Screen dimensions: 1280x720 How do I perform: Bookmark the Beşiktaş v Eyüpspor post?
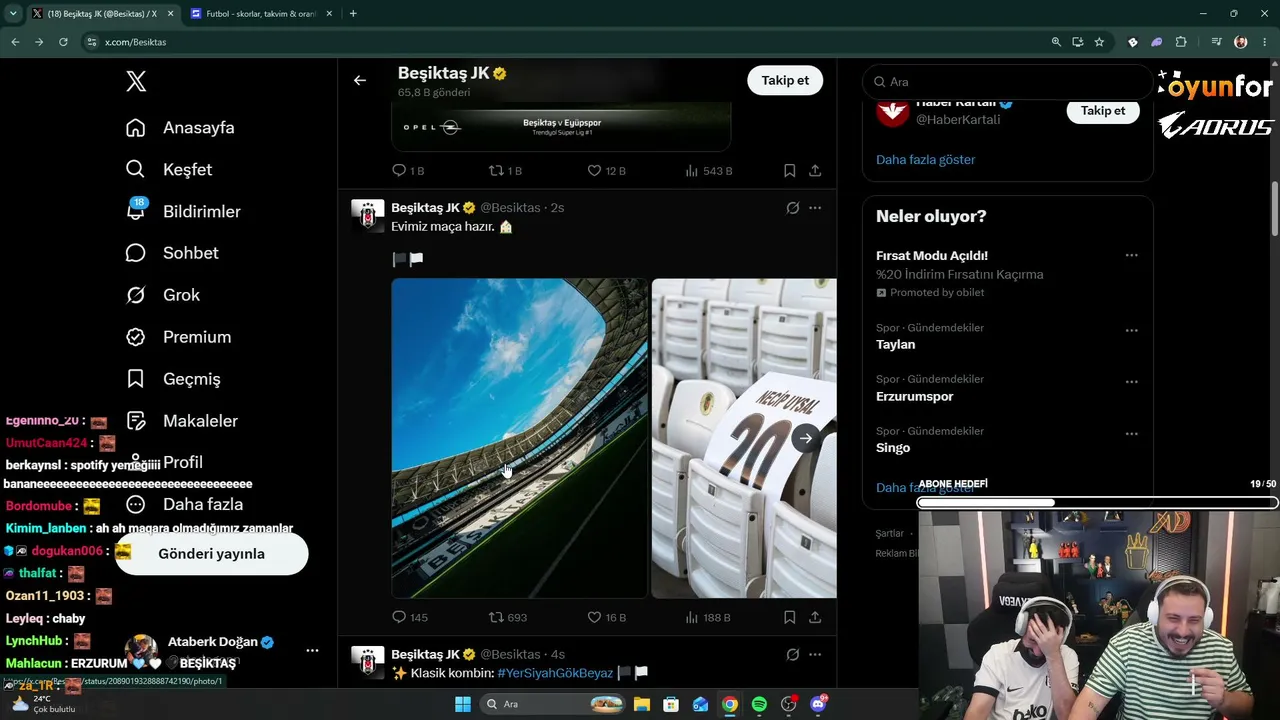790,171
